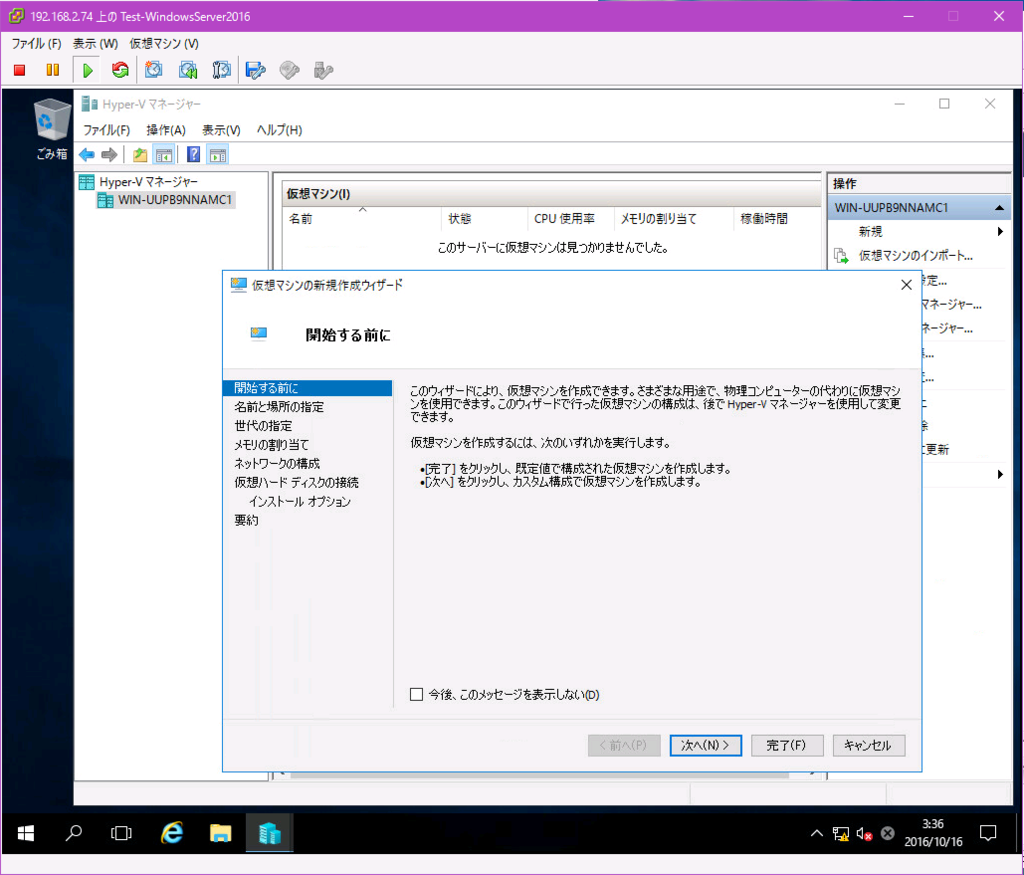Toggle the console tree visibility icon
Image resolution: width=1024 pixels, height=875 pixels.
(164, 154)
